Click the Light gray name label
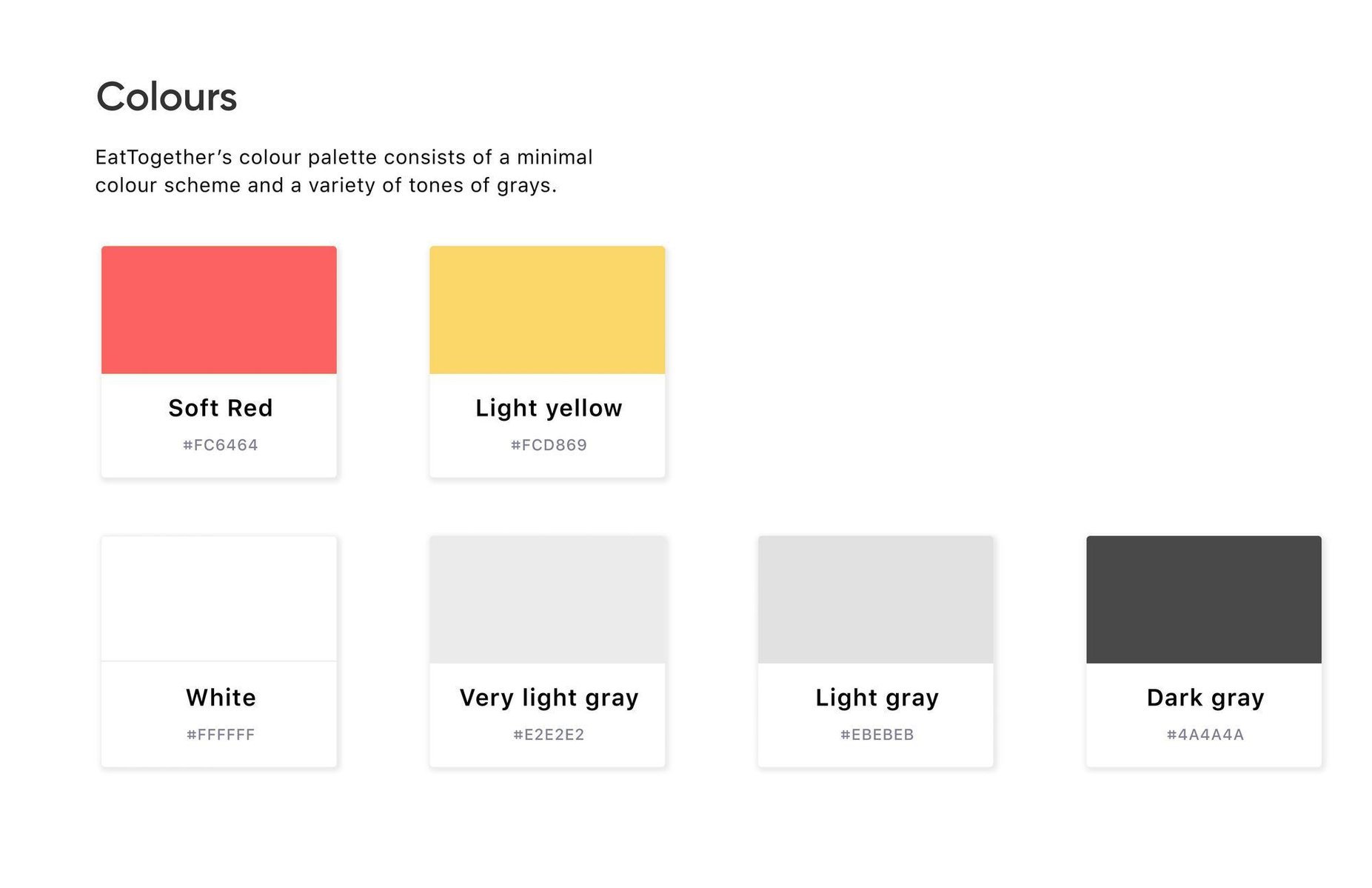This screenshot has width=1372, height=888. click(x=877, y=698)
